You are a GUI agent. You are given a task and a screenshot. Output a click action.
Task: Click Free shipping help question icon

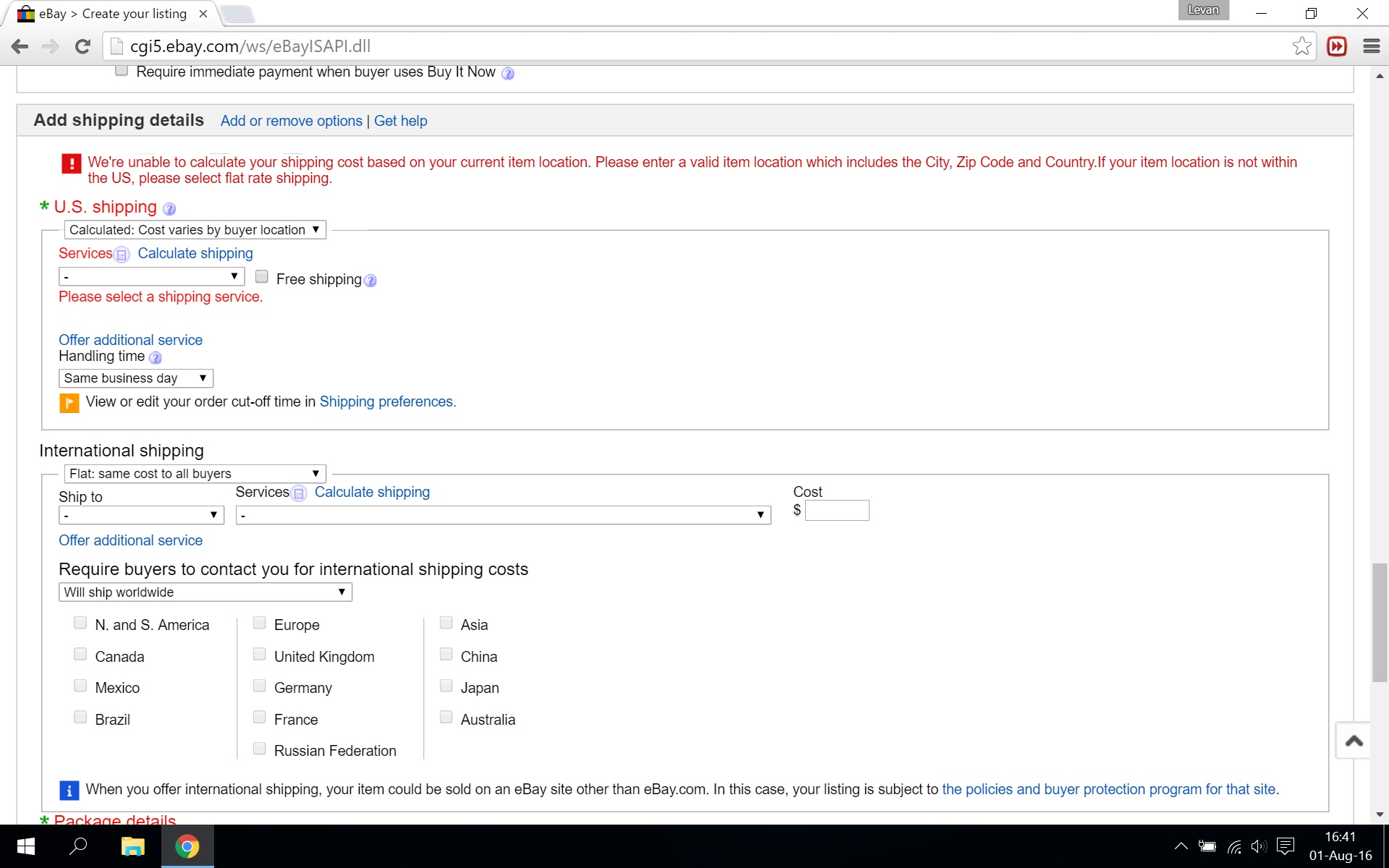tap(370, 281)
